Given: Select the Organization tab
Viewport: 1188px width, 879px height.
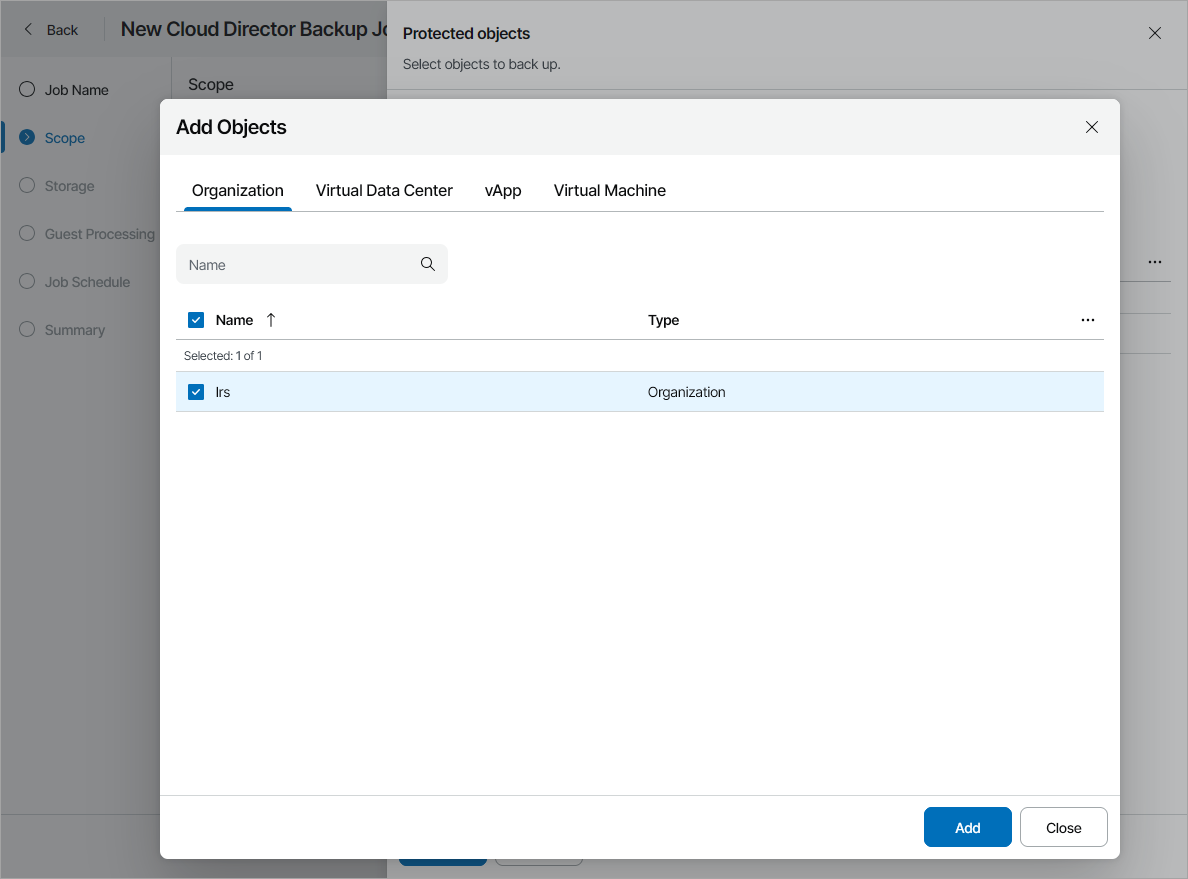Looking at the screenshot, I should point(238,190).
